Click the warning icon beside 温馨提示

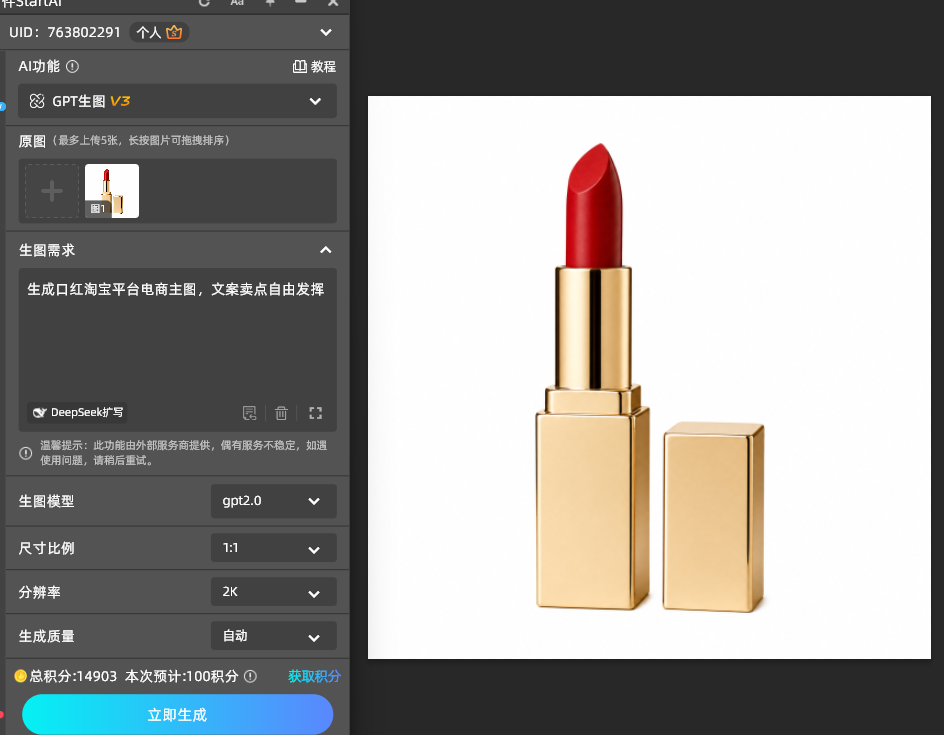[x=26, y=453]
